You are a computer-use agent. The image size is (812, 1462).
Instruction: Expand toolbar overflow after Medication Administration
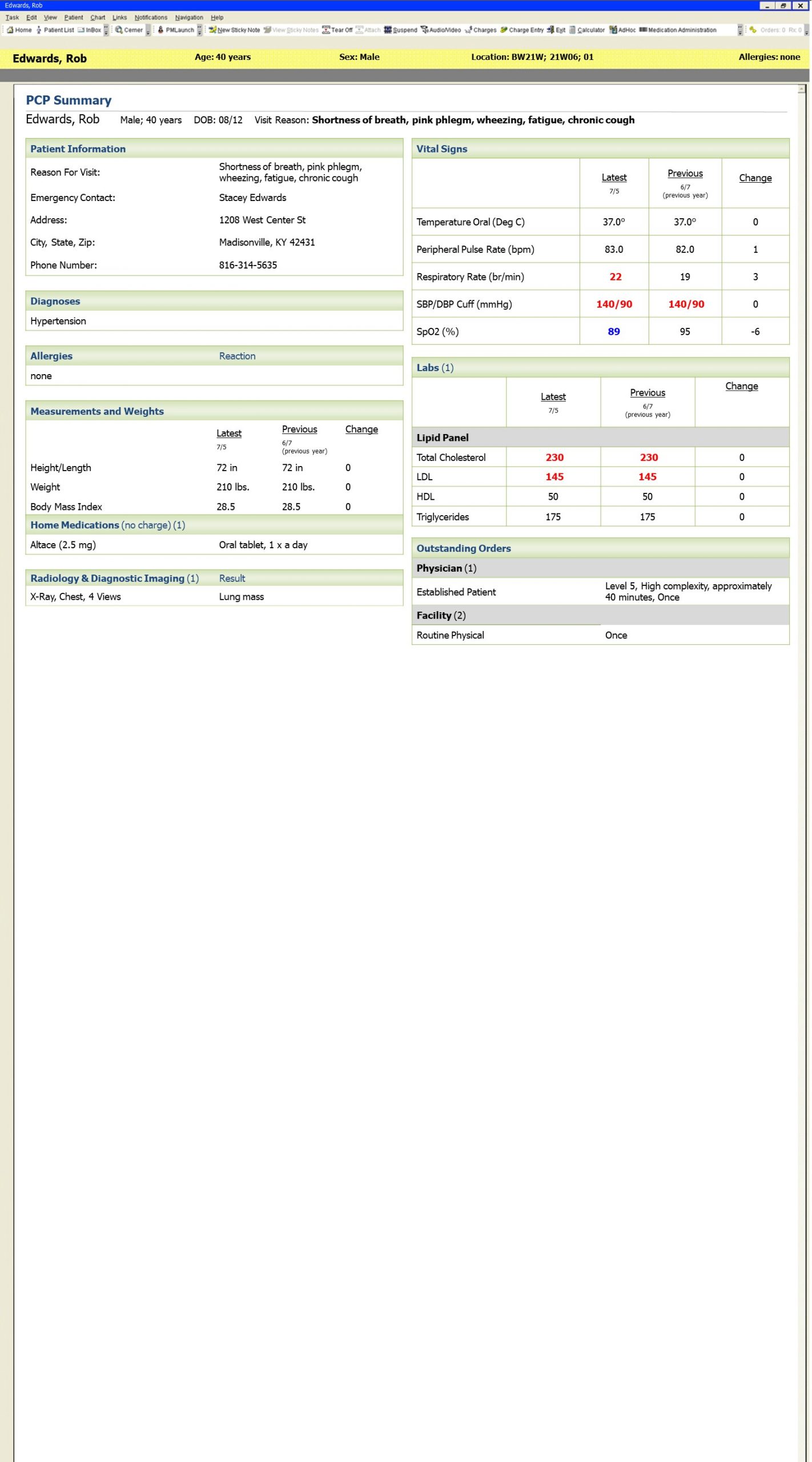click(740, 30)
